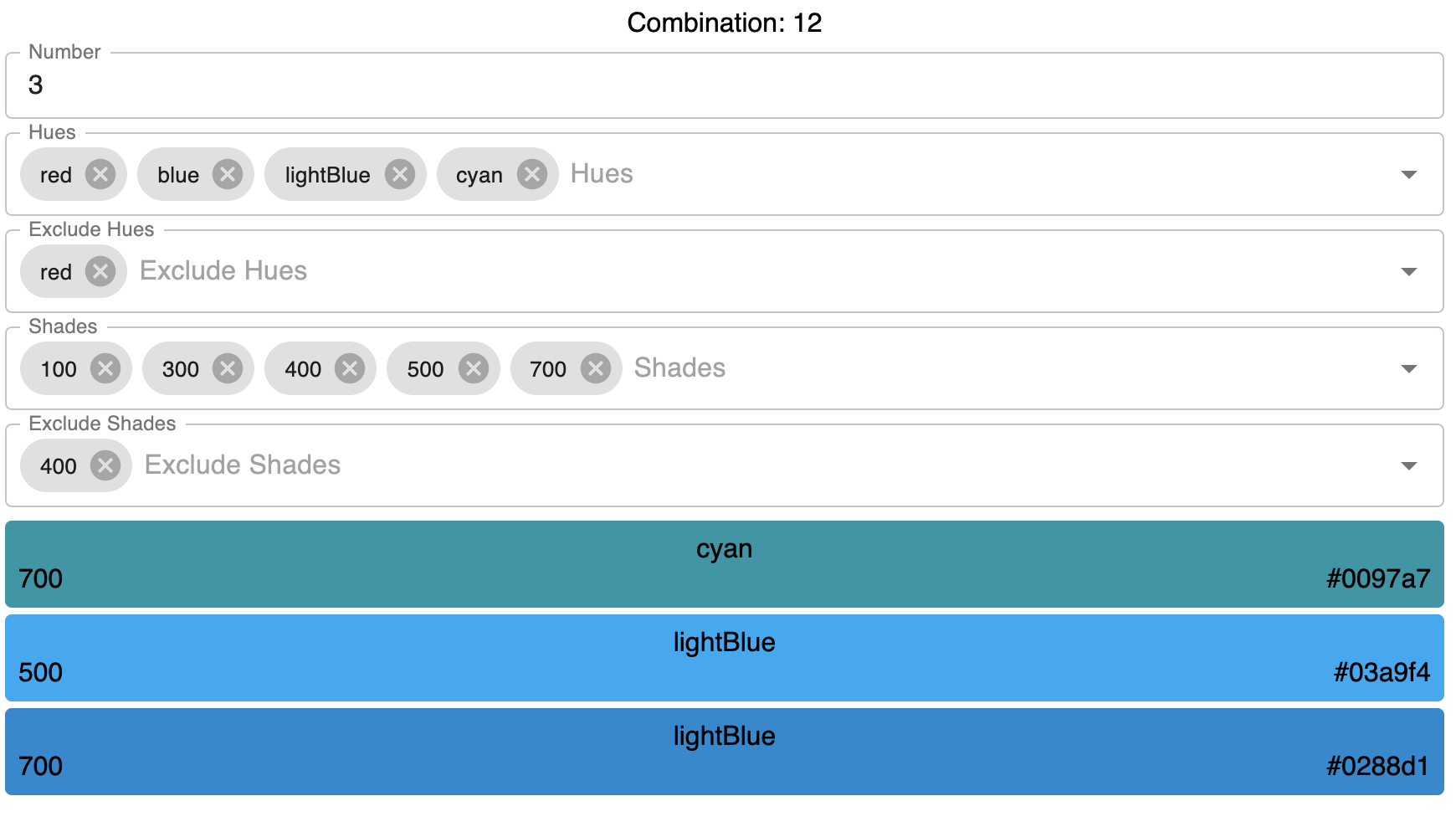Open the Exclude Shades dropdown
This screenshot has width=1456, height=832.
[1409, 465]
